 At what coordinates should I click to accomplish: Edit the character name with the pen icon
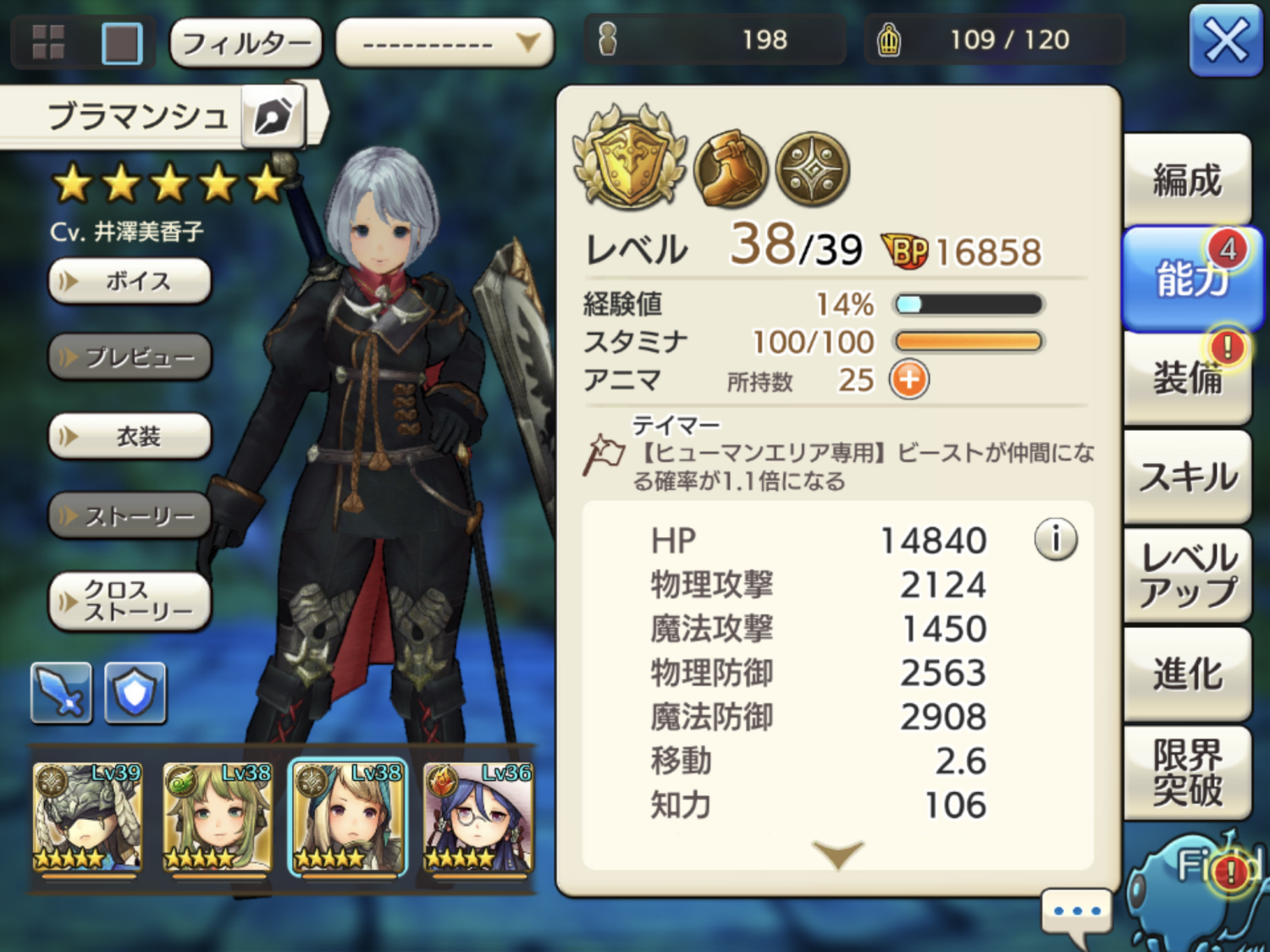273,117
